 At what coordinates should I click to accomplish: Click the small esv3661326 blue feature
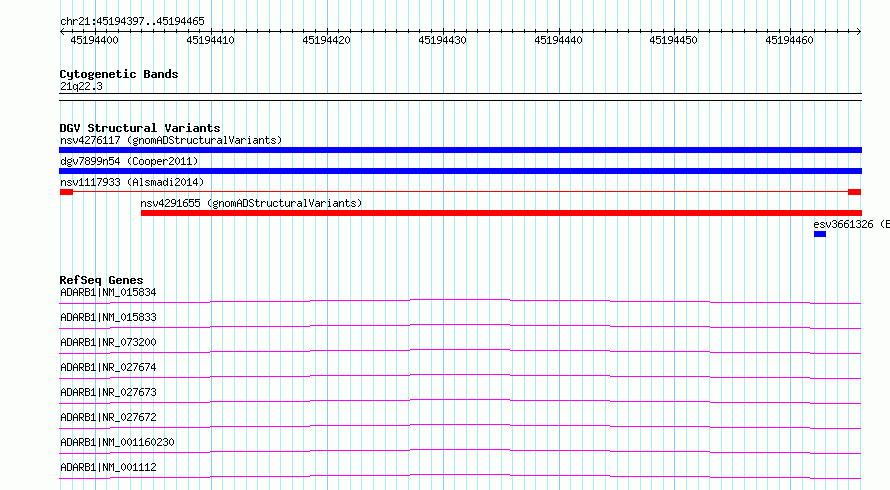[820, 234]
